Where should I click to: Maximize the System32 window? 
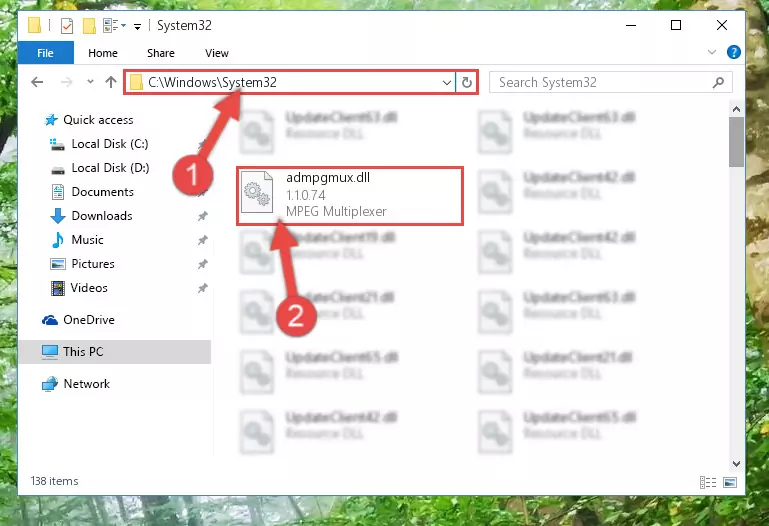click(676, 25)
